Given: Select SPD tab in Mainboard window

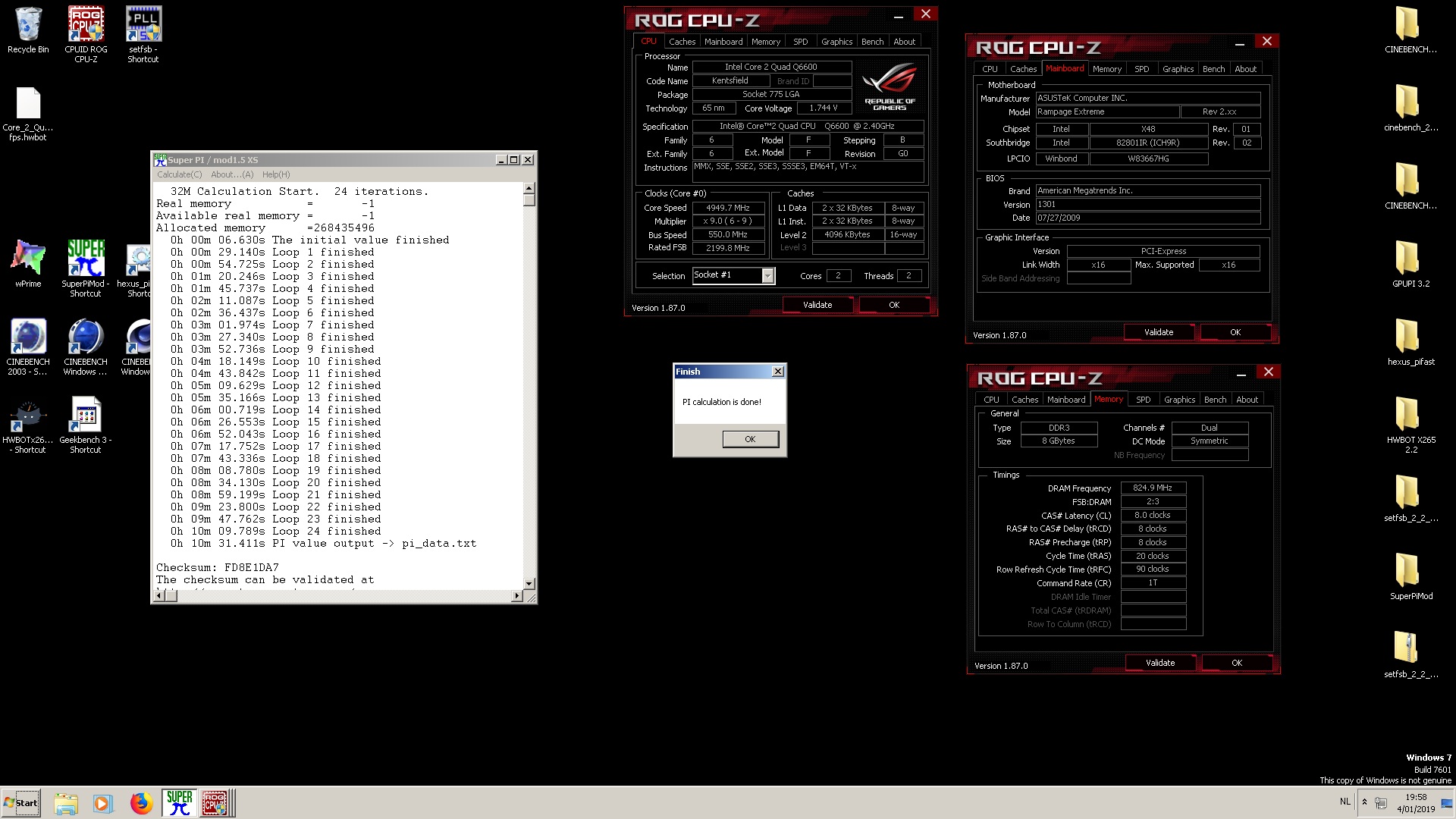Looking at the screenshot, I should [x=1142, y=69].
